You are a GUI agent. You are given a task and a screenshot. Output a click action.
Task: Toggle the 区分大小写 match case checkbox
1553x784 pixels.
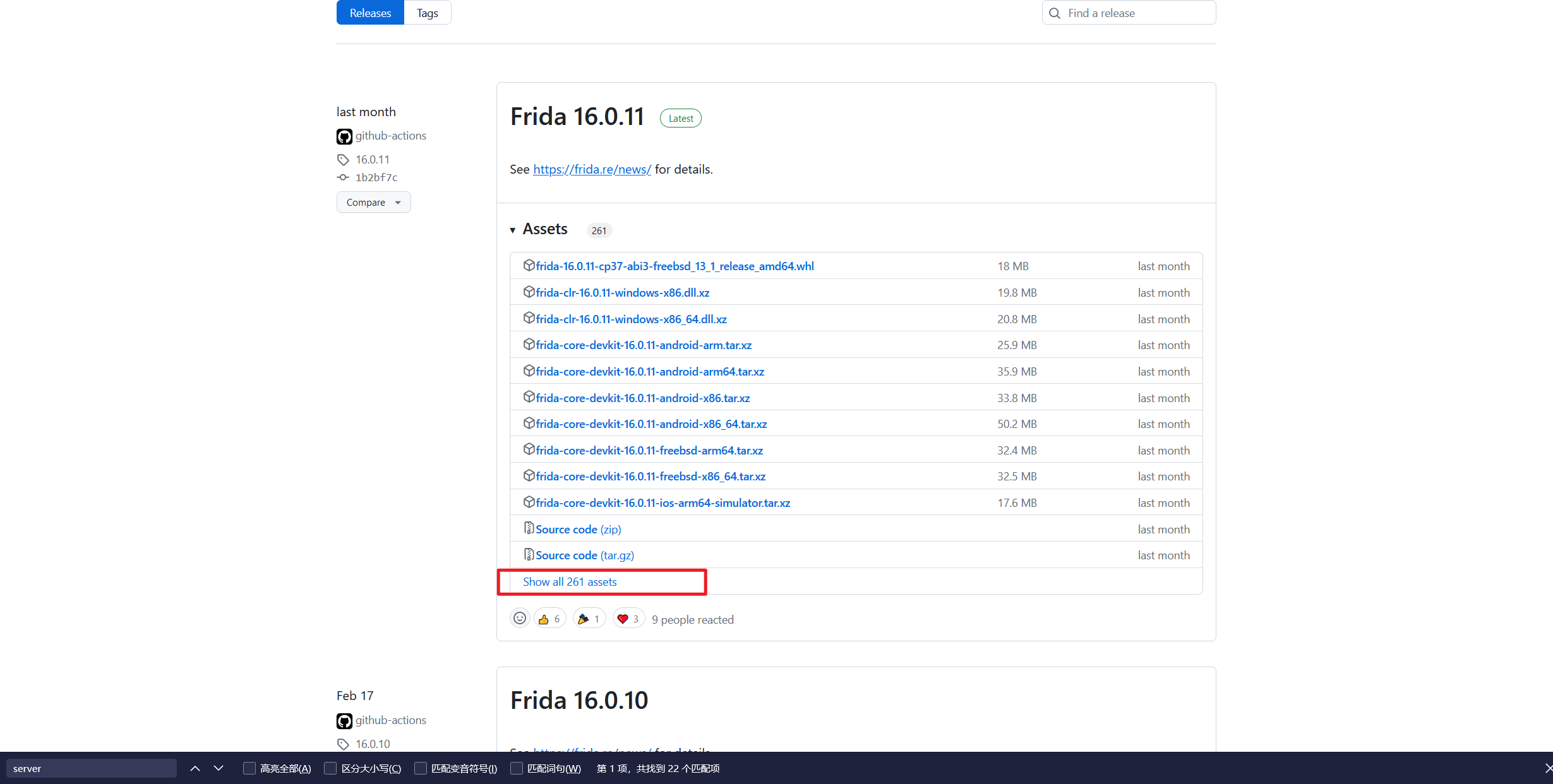click(x=330, y=768)
